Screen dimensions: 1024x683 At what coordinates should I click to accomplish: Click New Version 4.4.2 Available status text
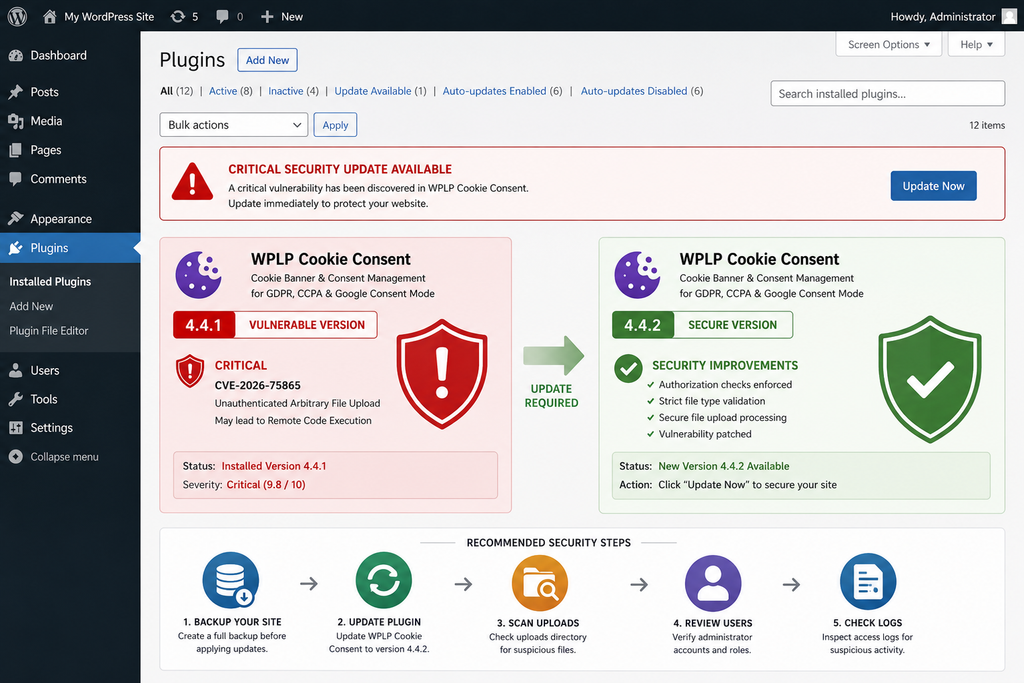724,466
